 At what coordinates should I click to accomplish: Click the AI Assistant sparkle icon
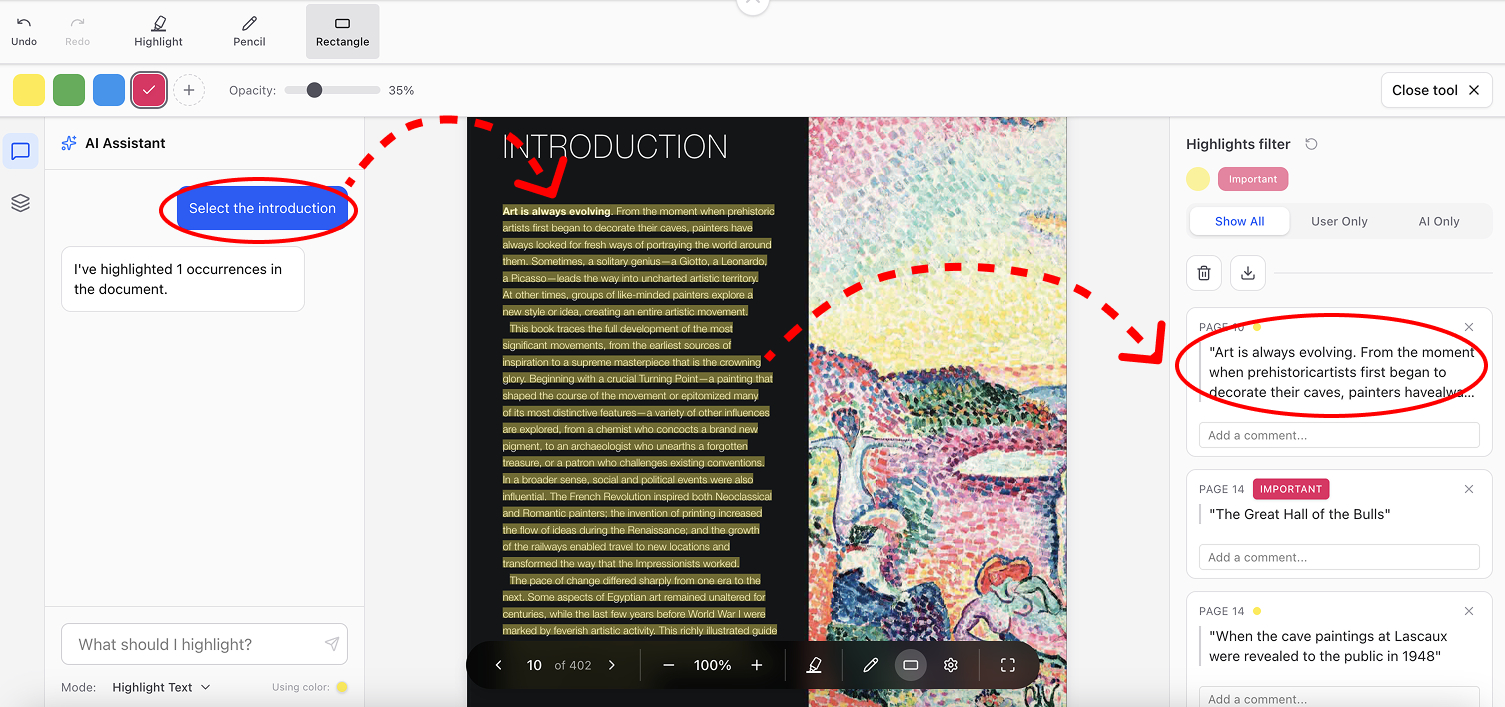point(69,143)
